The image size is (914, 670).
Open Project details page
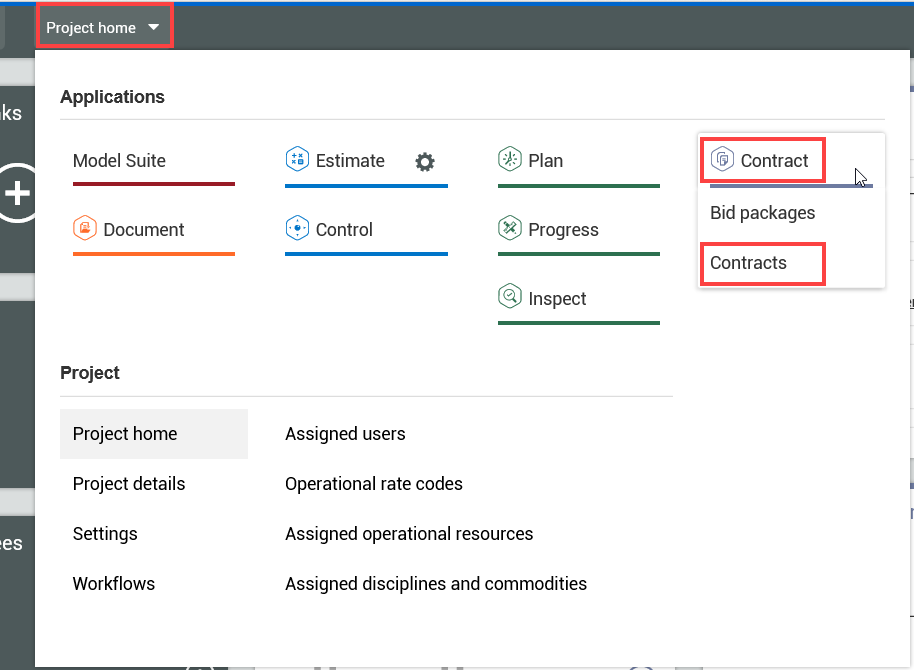129,484
